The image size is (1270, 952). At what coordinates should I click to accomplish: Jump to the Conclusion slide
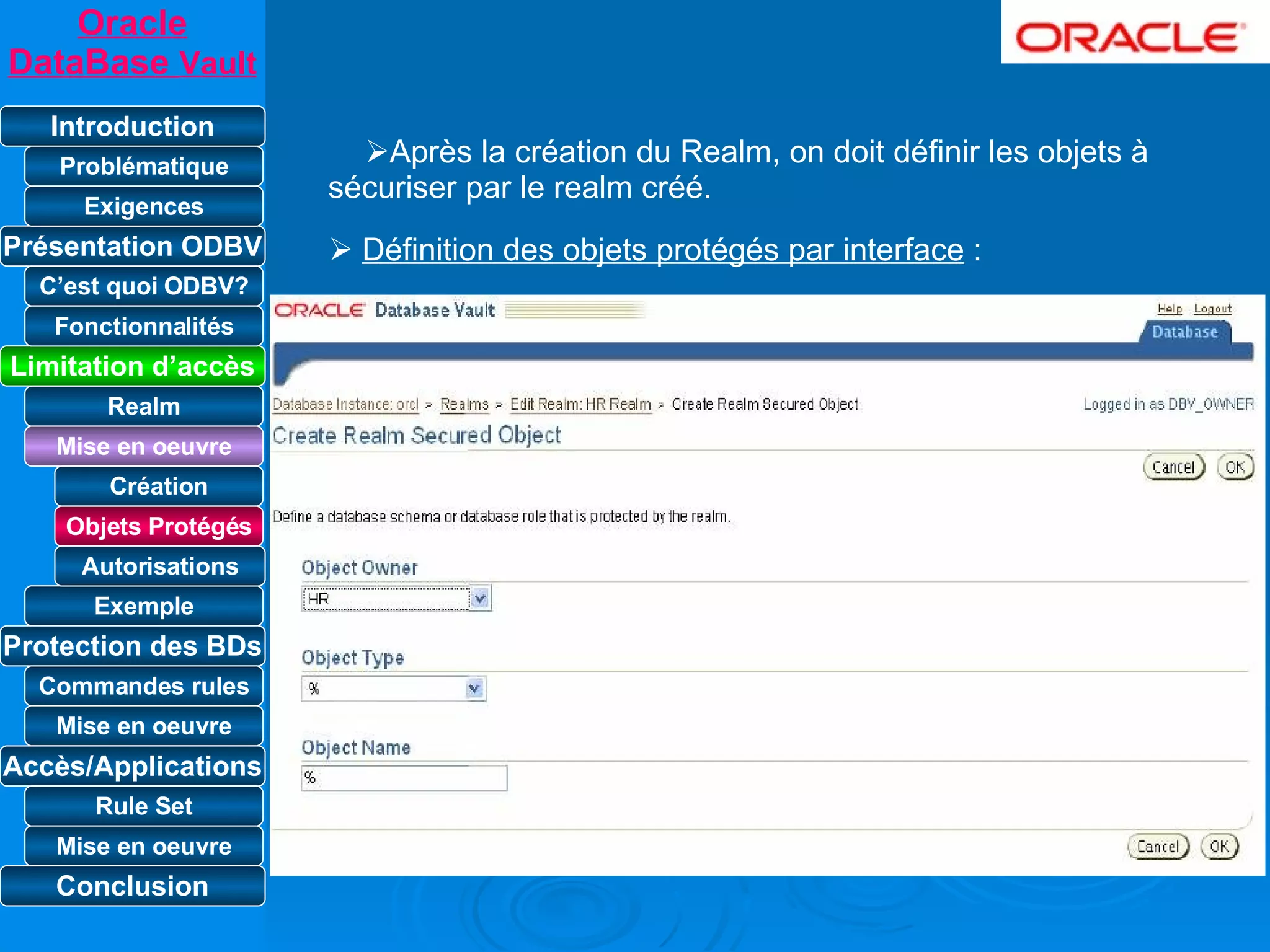133,886
